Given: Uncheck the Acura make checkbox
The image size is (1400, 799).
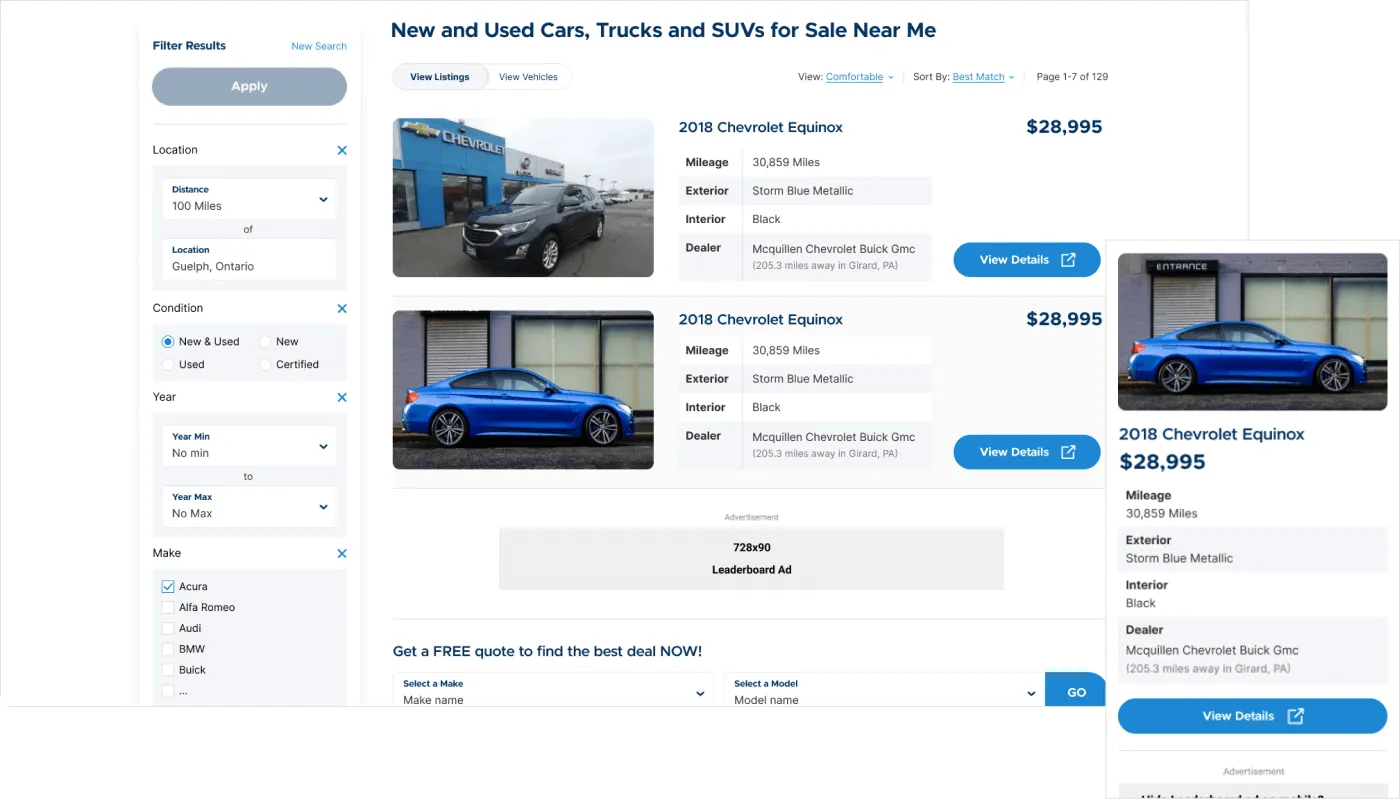Looking at the screenshot, I should pos(169,586).
